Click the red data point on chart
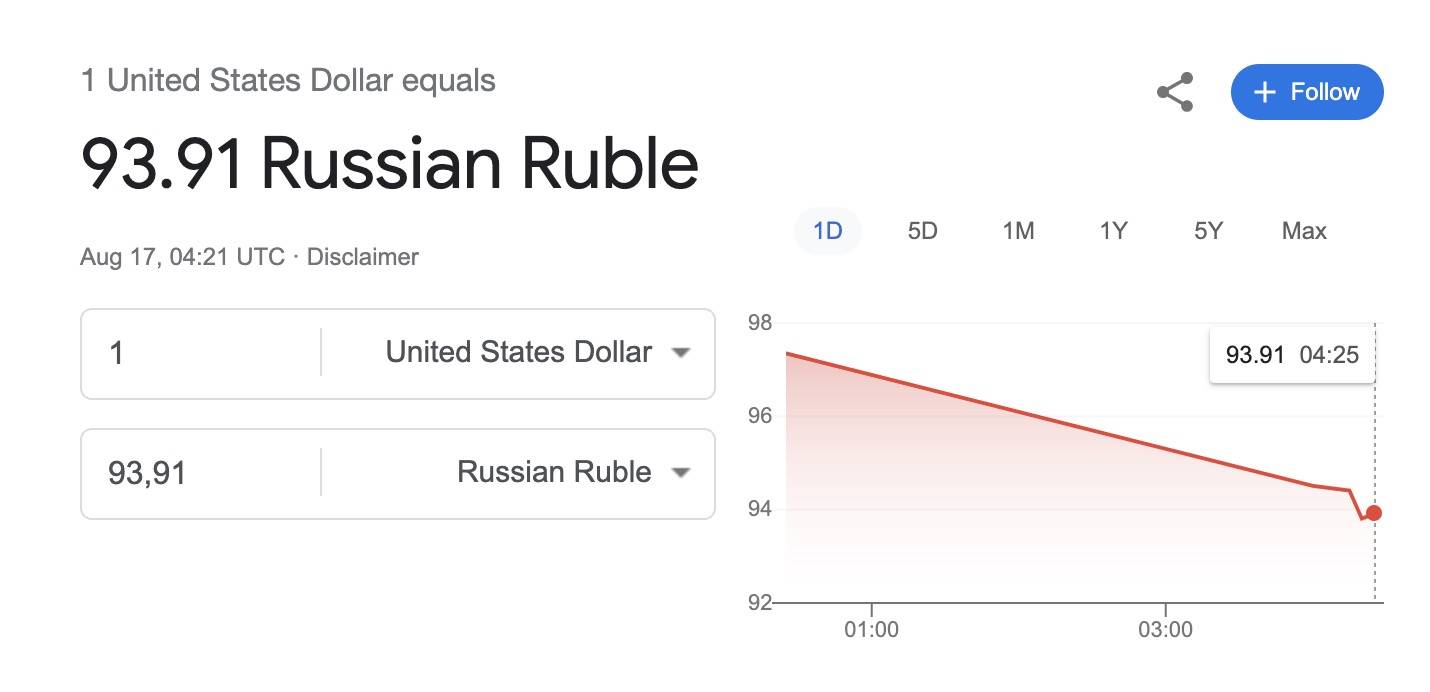The width and height of the screenshot is (1430, 692). click(x=1374, y=513)
